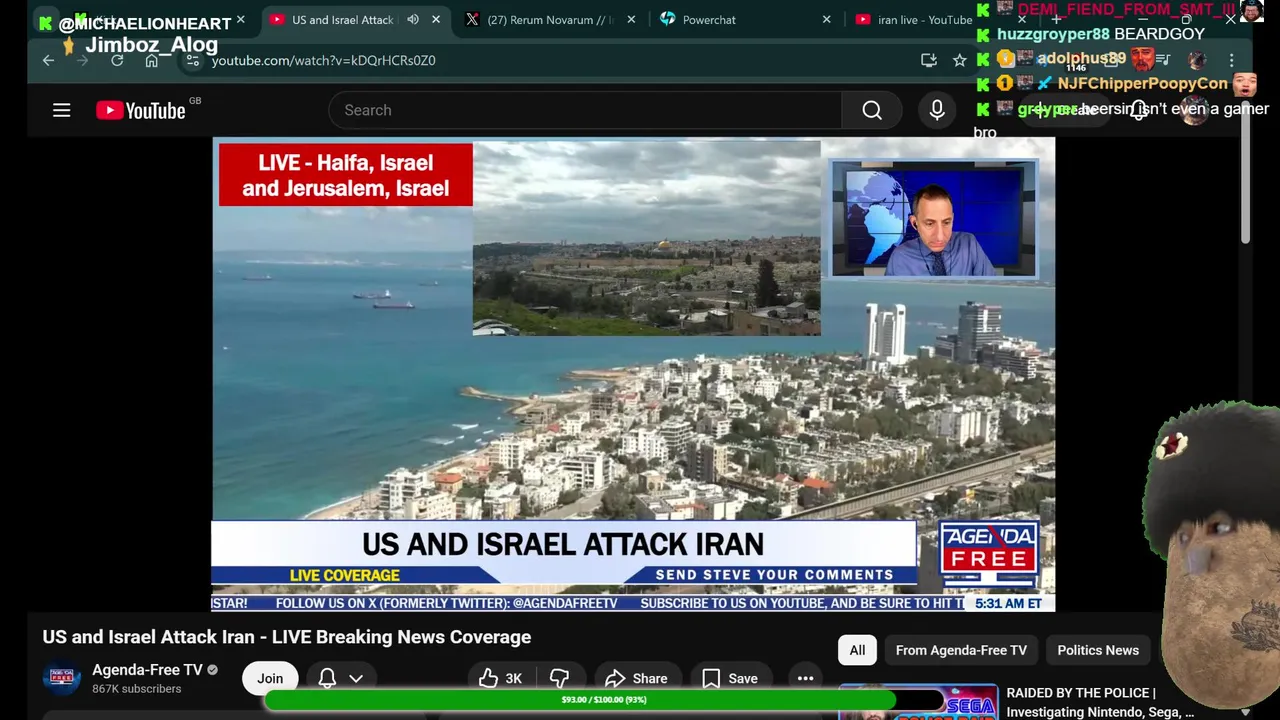
Task: Close the US and Israel Attack tab
Action: coord(436,19)
